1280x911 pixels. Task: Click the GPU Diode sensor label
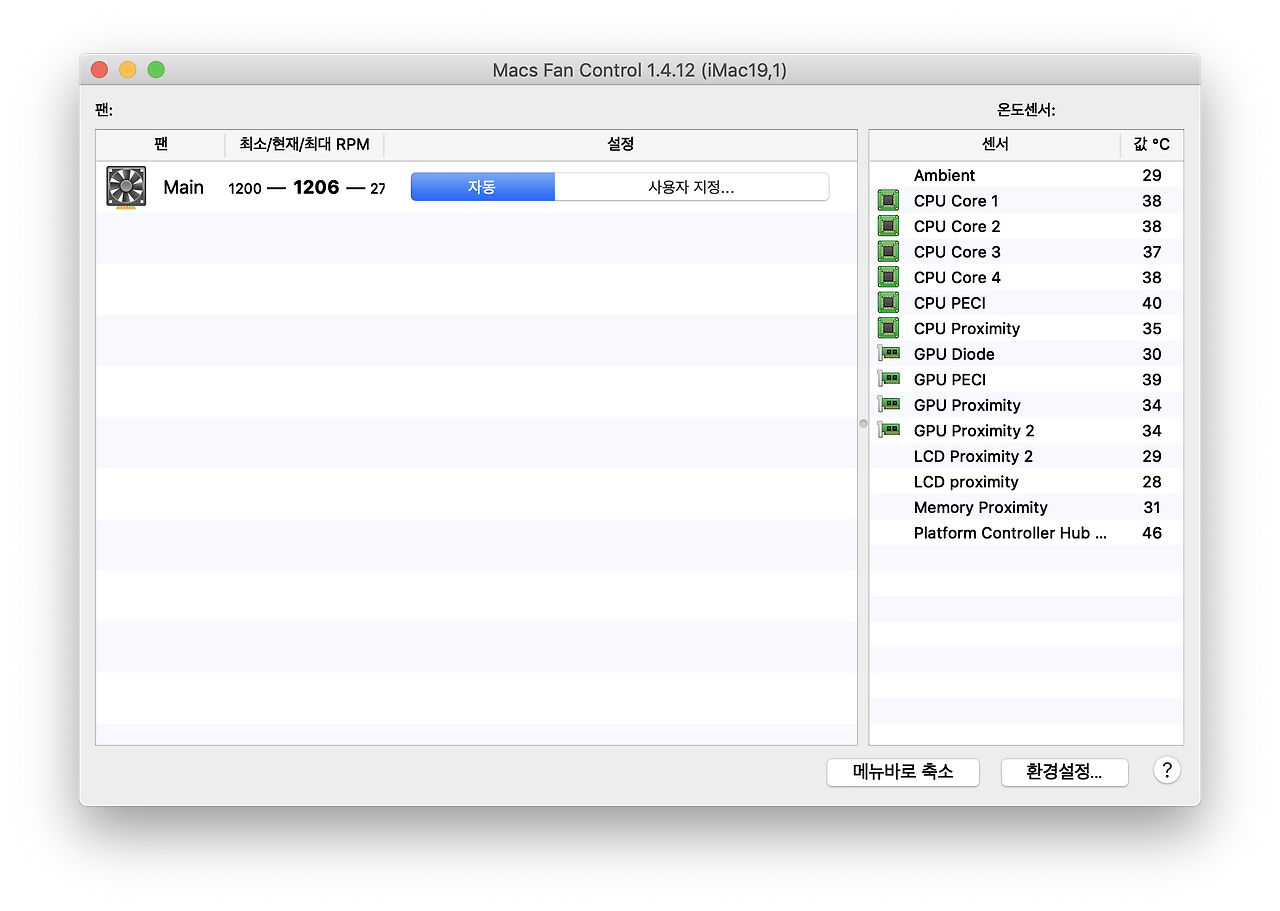click(954, 354)
